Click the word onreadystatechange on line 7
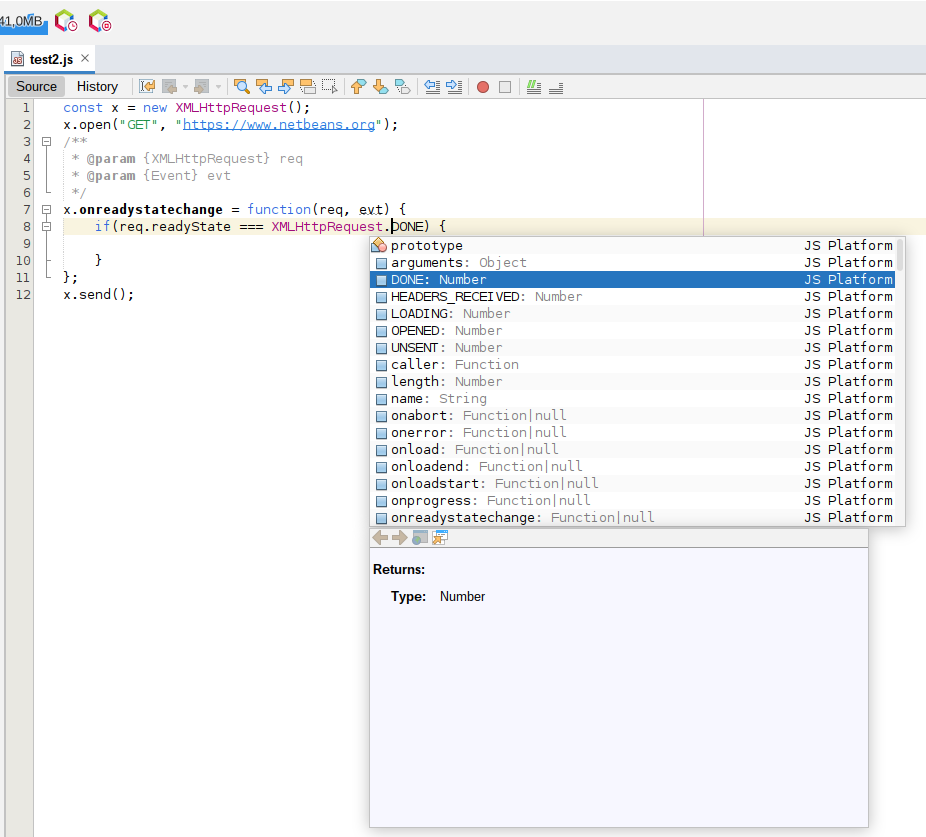 tap(151, 210)
